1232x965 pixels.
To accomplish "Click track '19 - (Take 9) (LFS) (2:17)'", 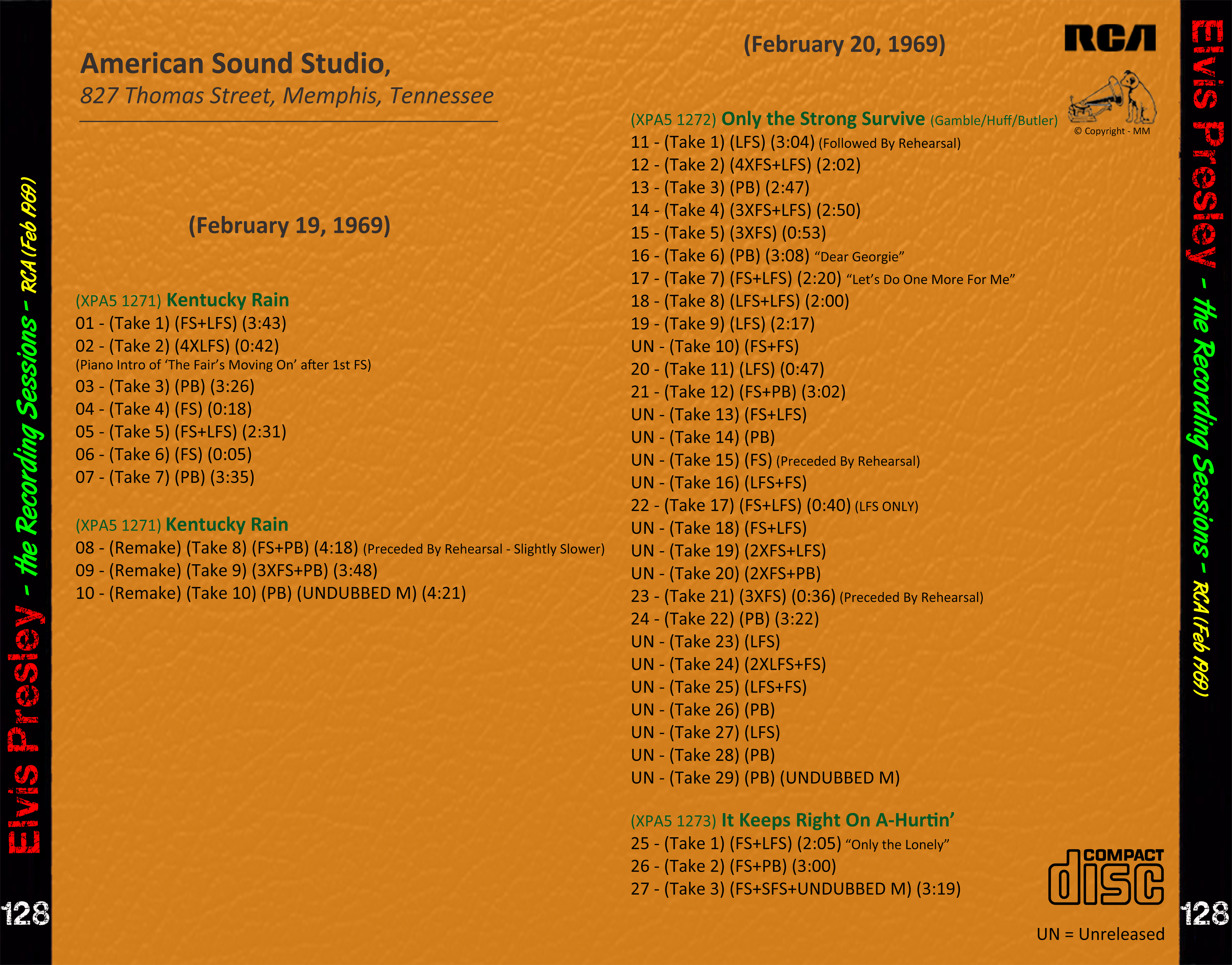I will pos(723,324).
